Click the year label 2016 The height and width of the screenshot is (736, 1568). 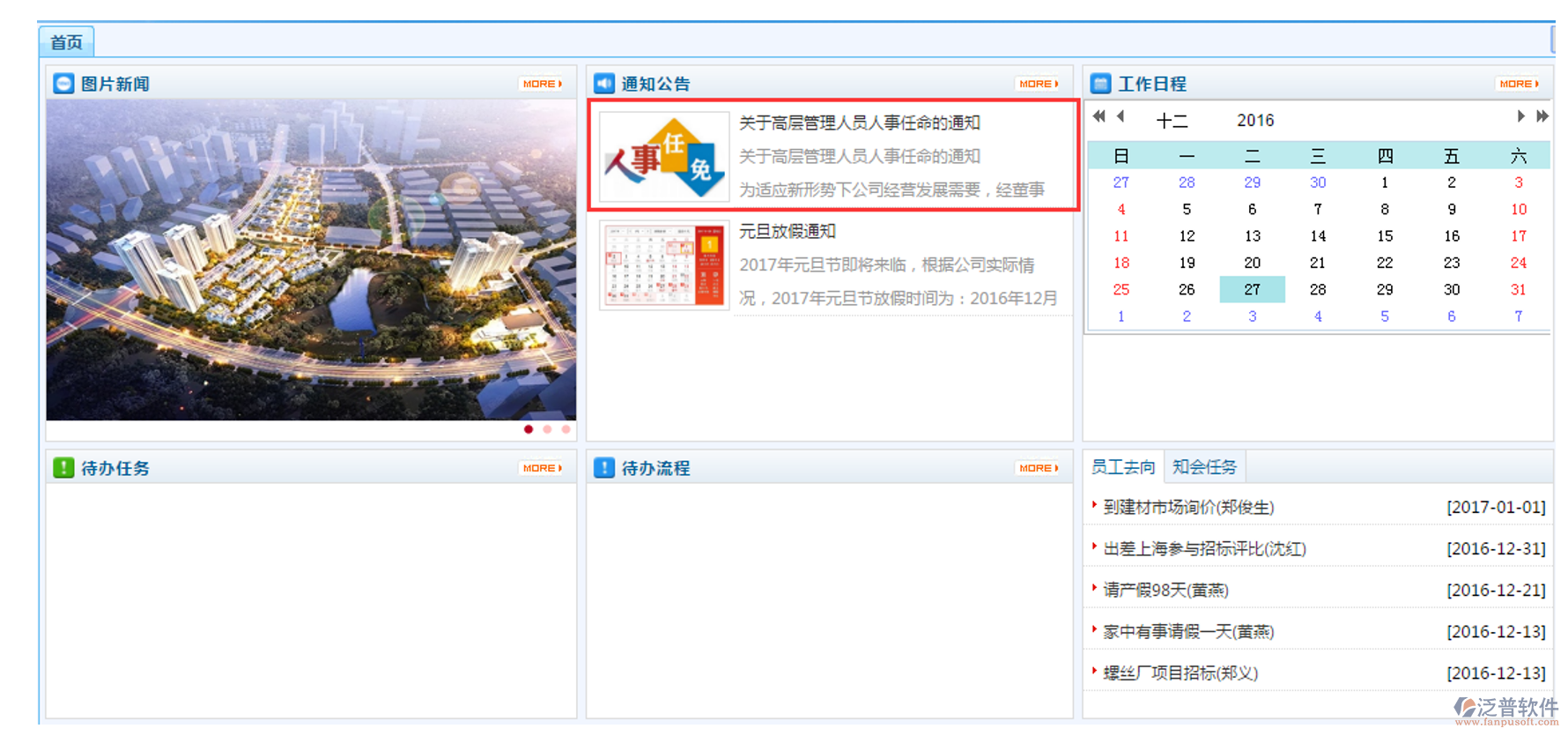pyautogui.click(x=1255, y=121)
